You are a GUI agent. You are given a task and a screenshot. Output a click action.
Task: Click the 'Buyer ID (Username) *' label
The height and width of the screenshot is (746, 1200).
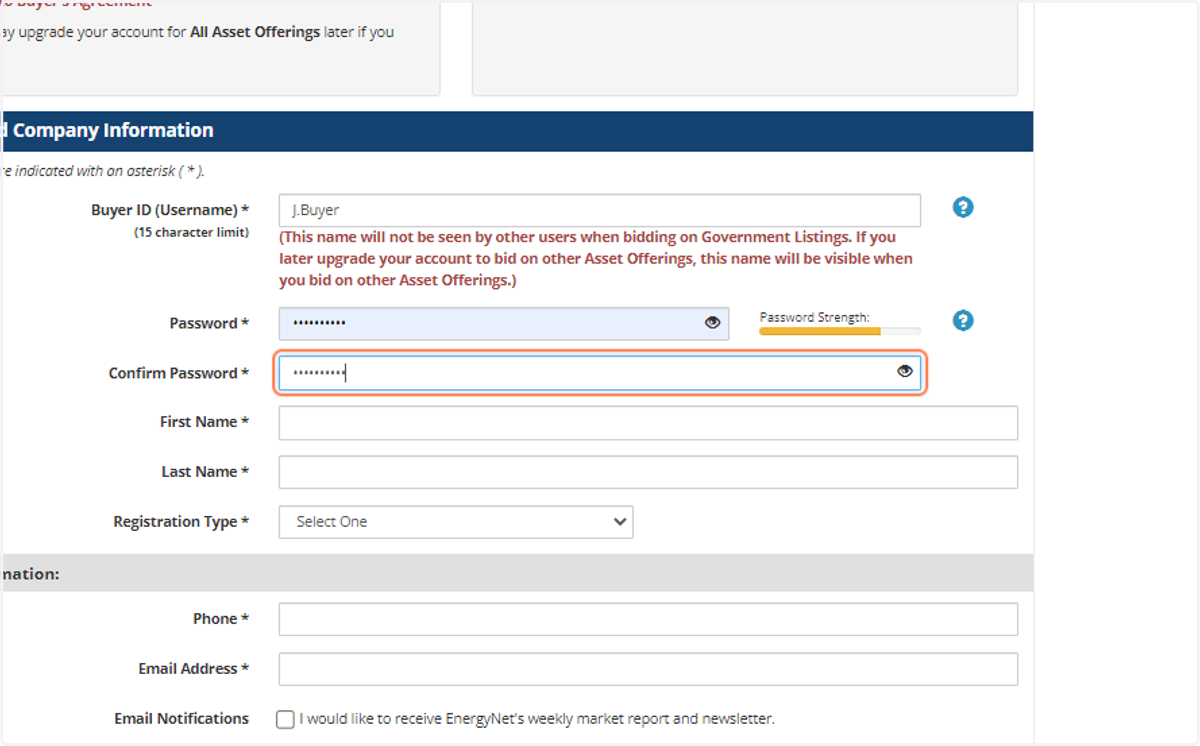tap(170, 210)
